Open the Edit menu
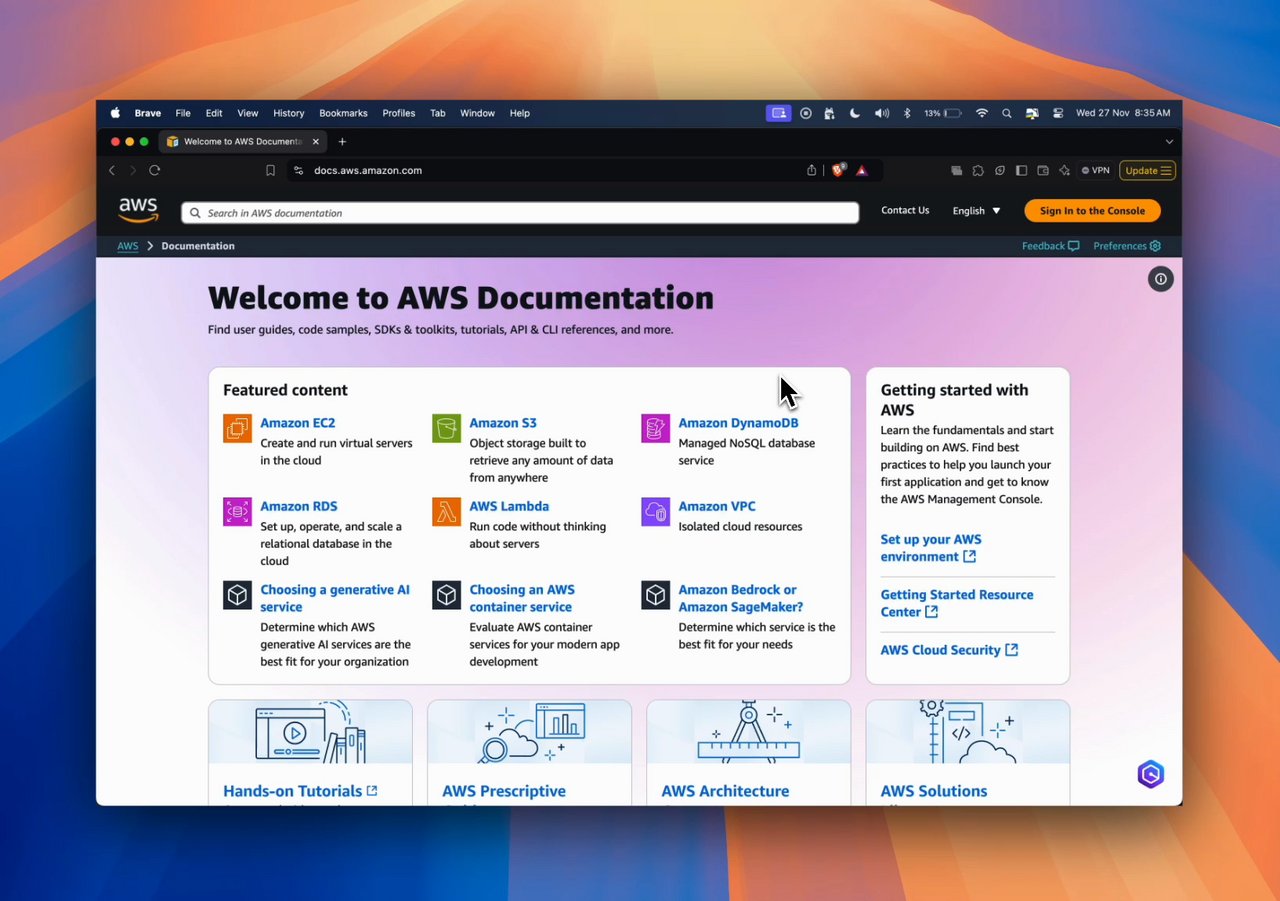The height and width of the screenshot is (901, 1280). (x=214, y=113)
